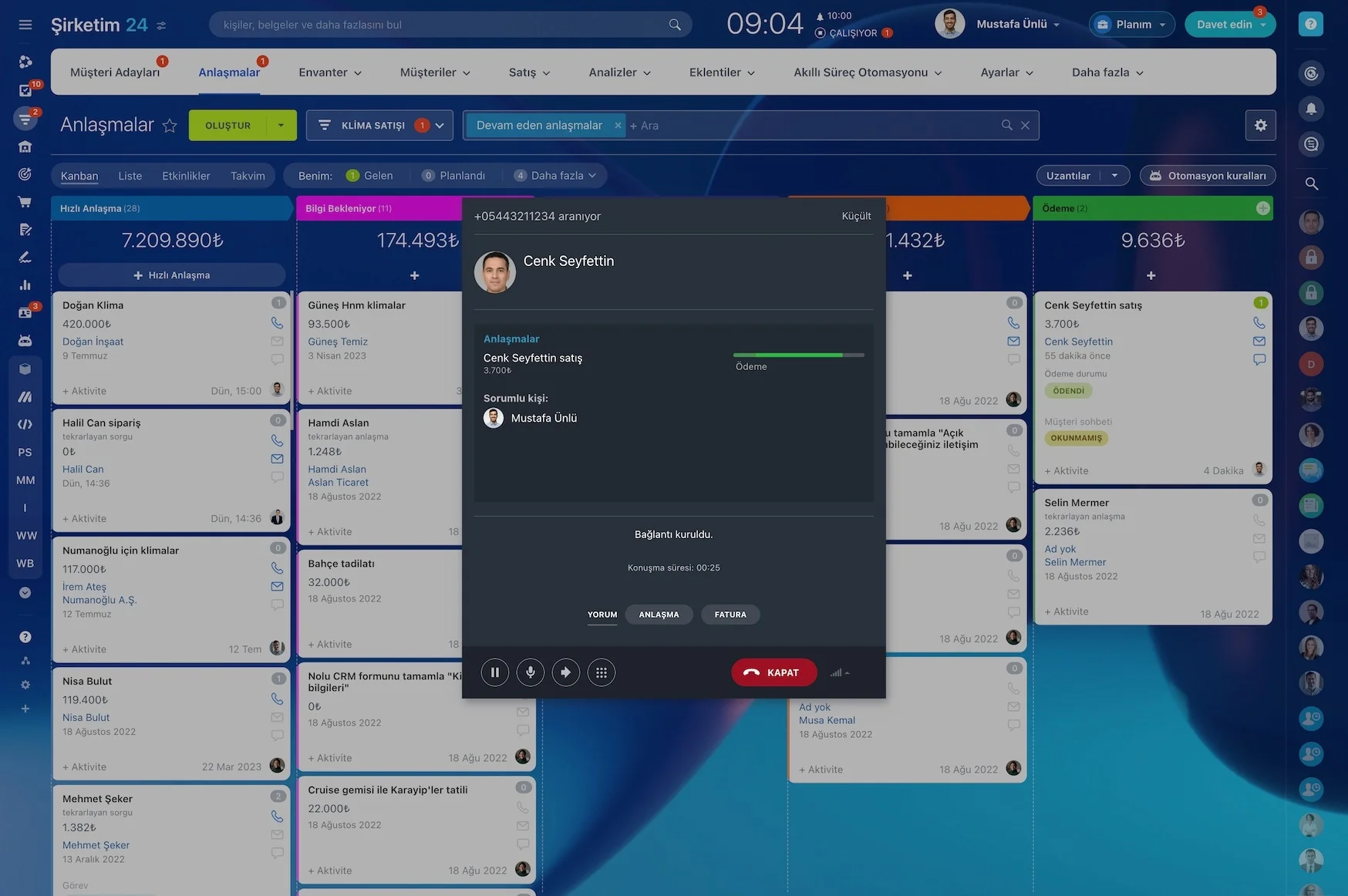Open the Planım dropdown
Image resolution: width=1348 pixels, height=896 pixels.
[1132, 25]
